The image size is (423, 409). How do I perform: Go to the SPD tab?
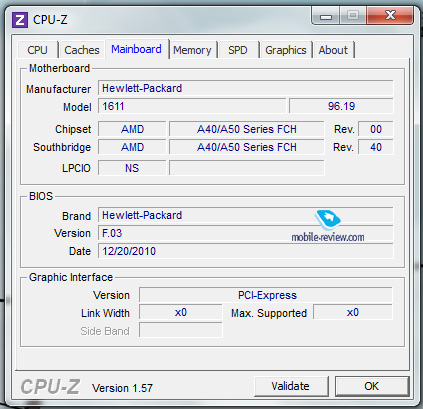click(x=238, y=50)
